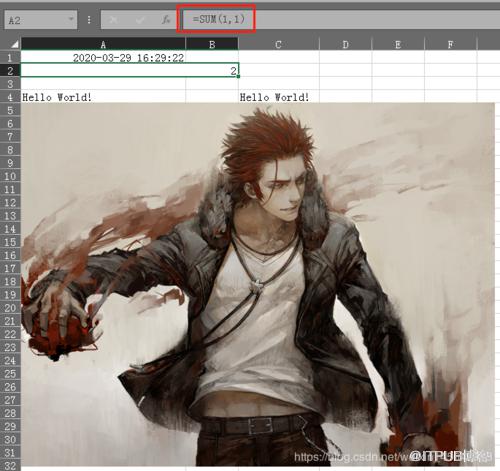Click the three-dot handle beside the Name Box
Viewport: 500px width, 471px height.
pyautogui.click(x=89, y=20)
